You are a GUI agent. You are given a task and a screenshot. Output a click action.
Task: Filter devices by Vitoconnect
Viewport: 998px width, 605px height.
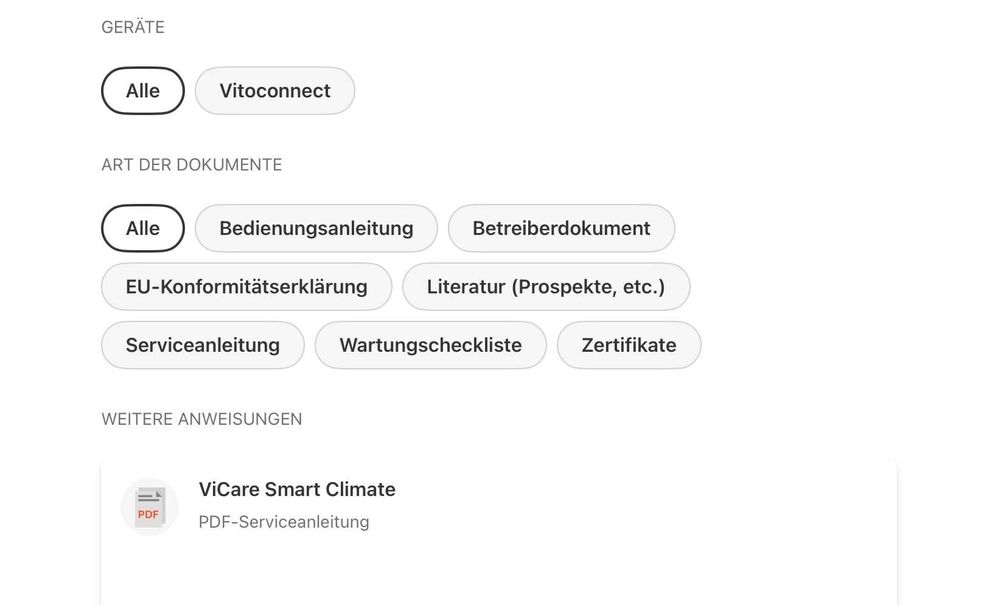coord(275,91)
